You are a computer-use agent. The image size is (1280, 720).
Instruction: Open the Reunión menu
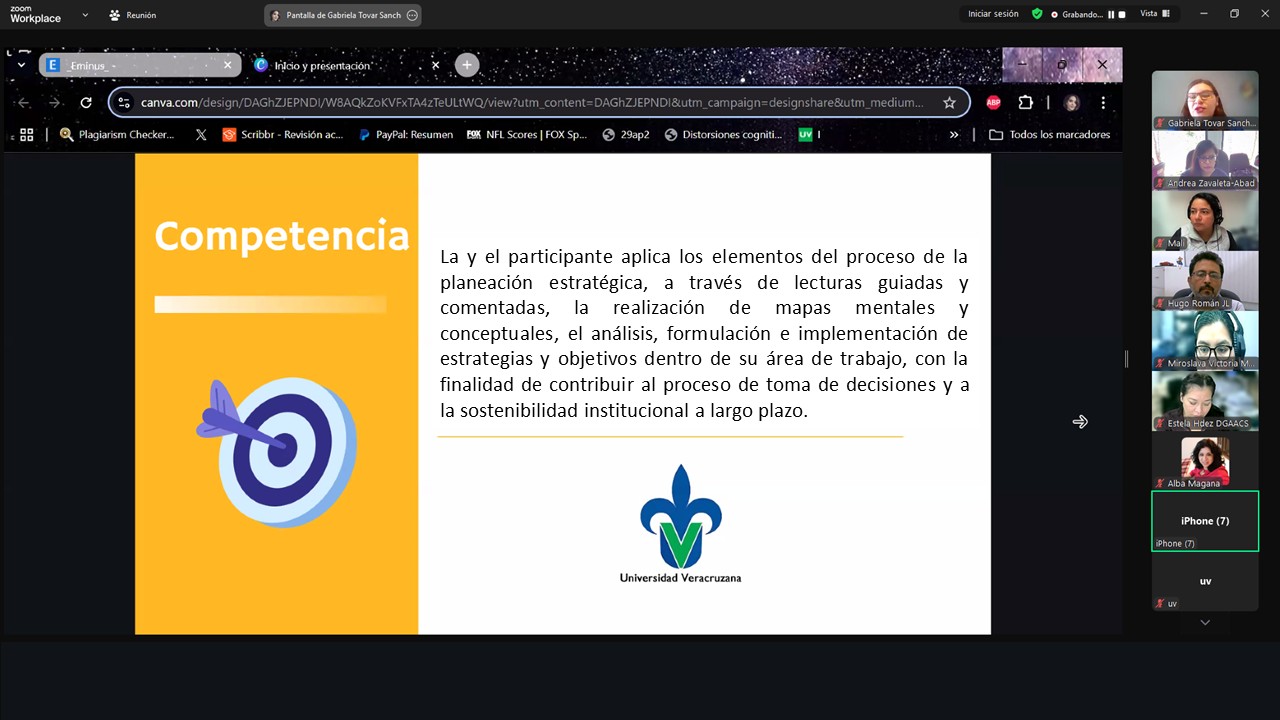pos(132,15)
